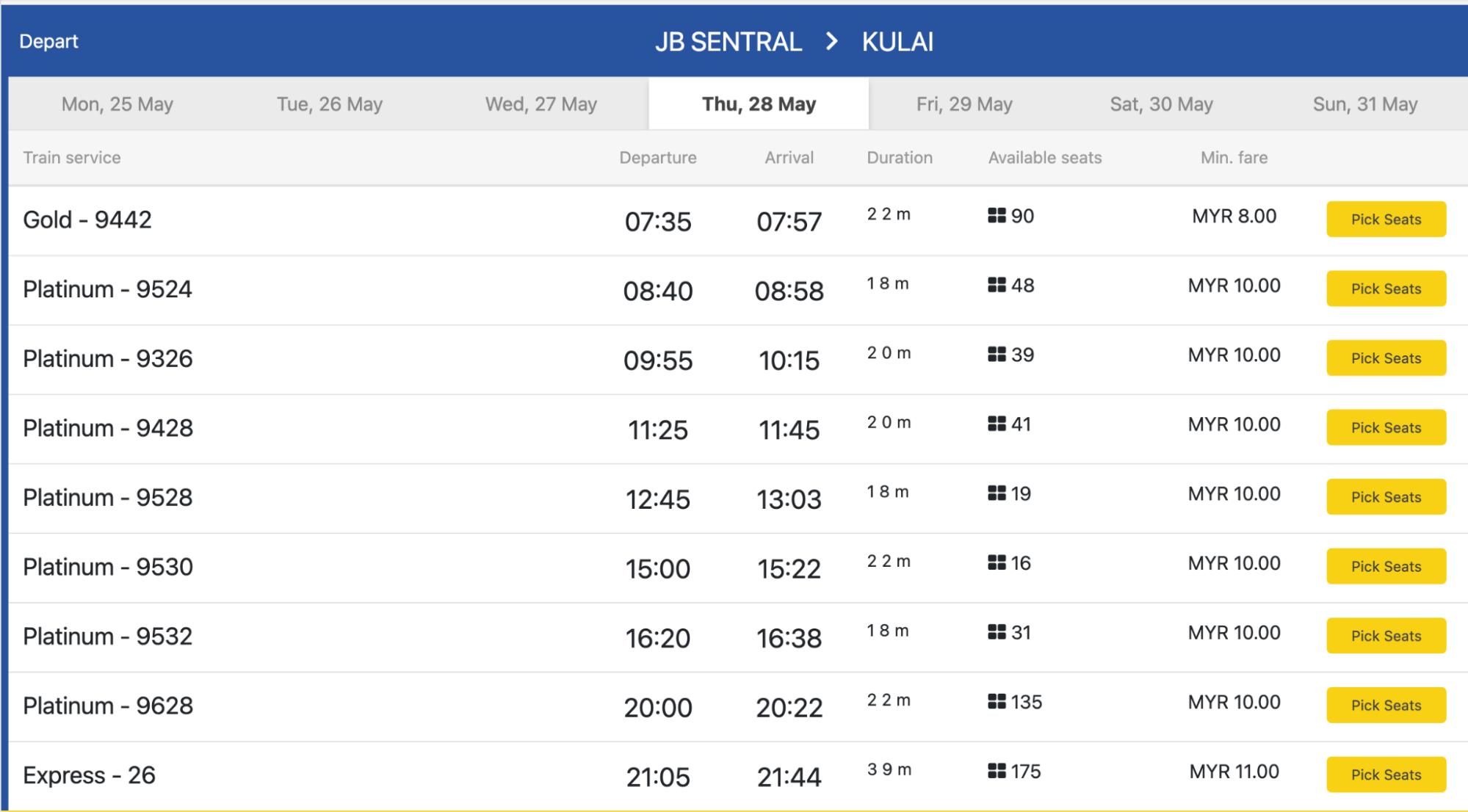Pick Seats for Platinum - 9528 at 12:45
This screenshot has width=1468, height=812.
[x=1386, y=497]
